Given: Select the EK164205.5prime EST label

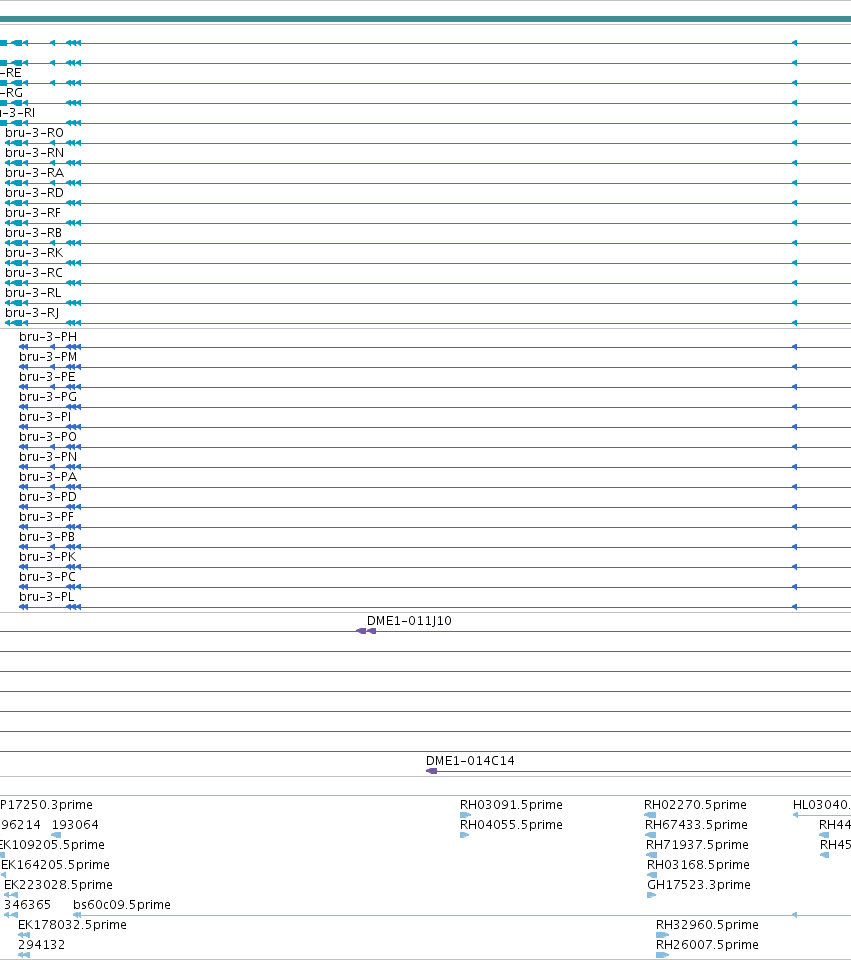Looking at the screenshot, I should 55,865.
